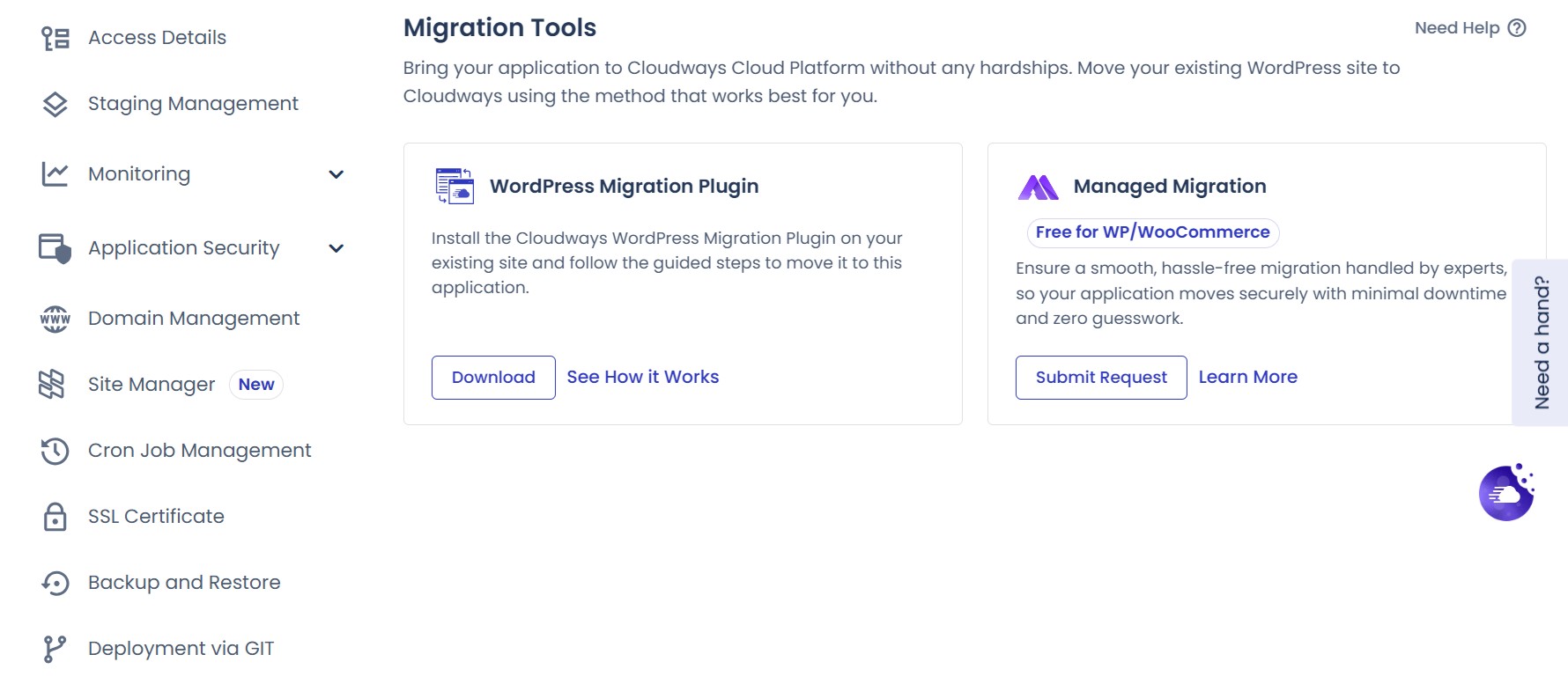Open Application Security section
Viewport: 1568px width, 684px height.
pos(184,248)
